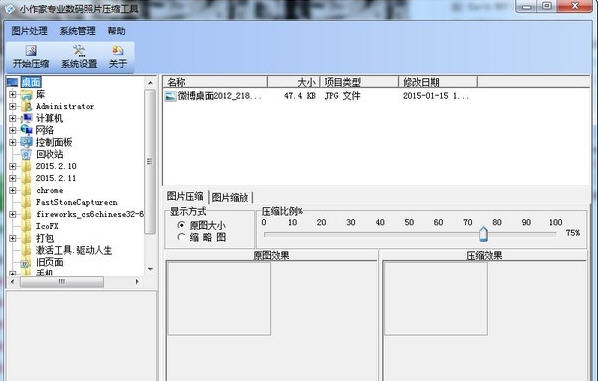Expand the 控制面板 tree node
Viewport: 599px width, 381px height.
(x=13, y=142)
